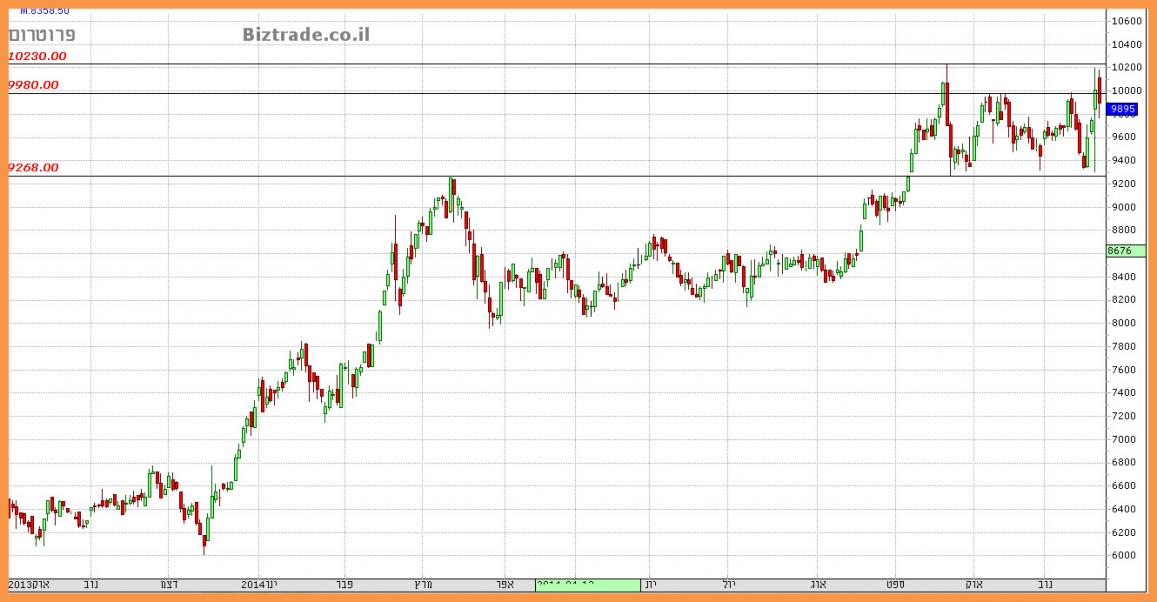This screenshot has height=602, width=1157.
Task: Click the 7000 price axis label
Action: click(x=1126, y=440)
